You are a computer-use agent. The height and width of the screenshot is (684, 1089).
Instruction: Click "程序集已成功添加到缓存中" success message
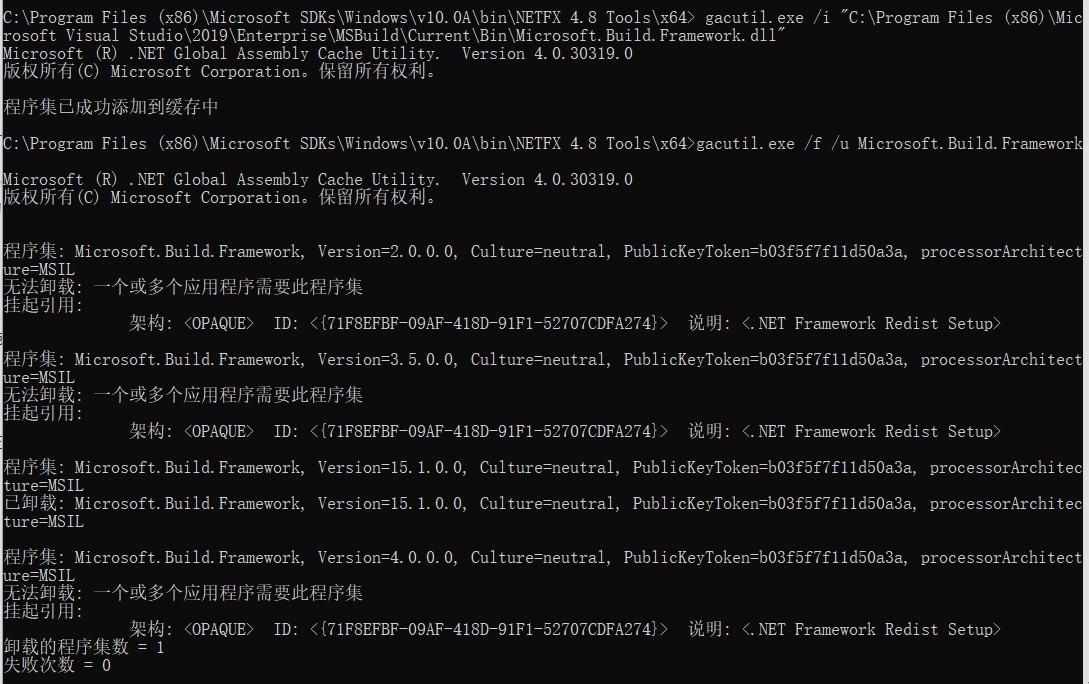point(111,108)
